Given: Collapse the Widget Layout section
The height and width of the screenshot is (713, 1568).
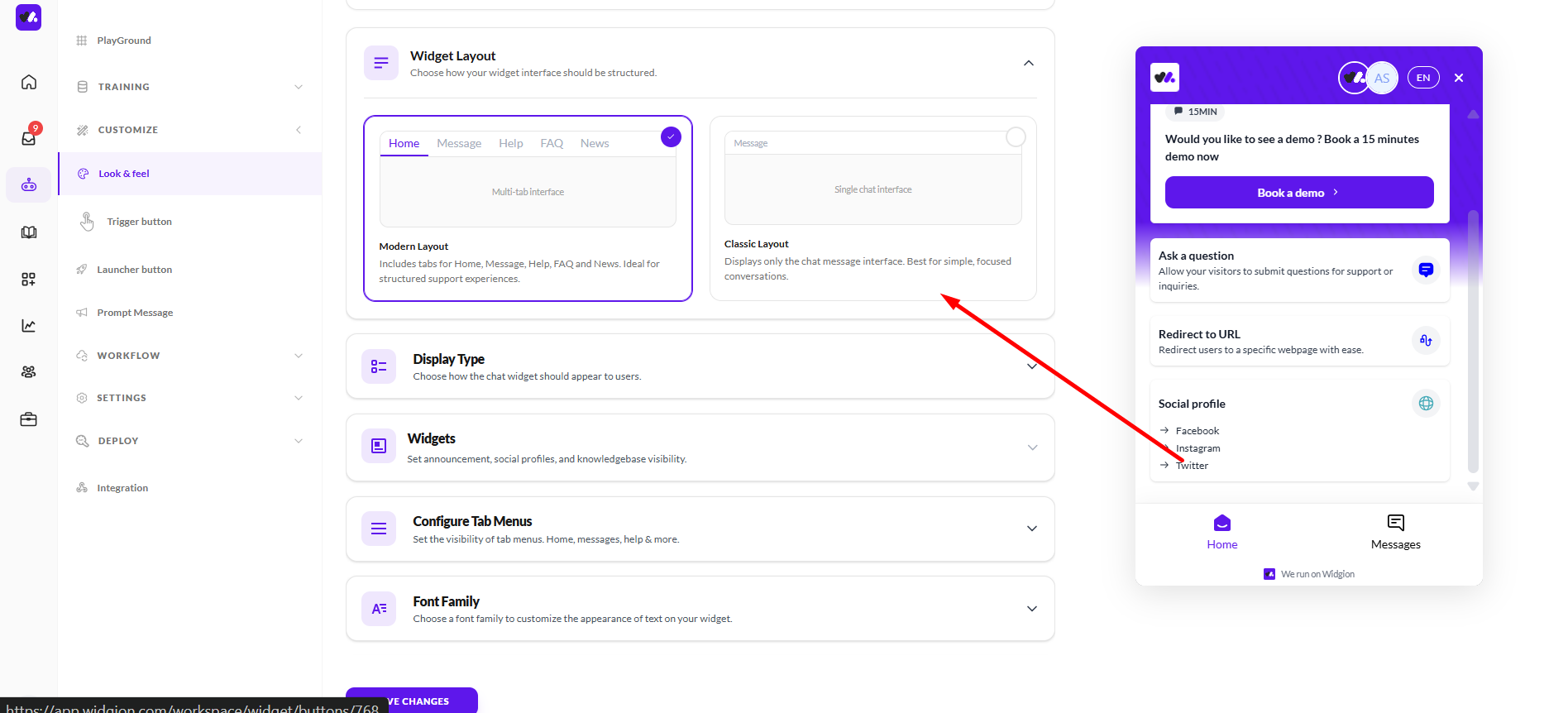Looking at the screenshot, I should (x=1028, y=64).
